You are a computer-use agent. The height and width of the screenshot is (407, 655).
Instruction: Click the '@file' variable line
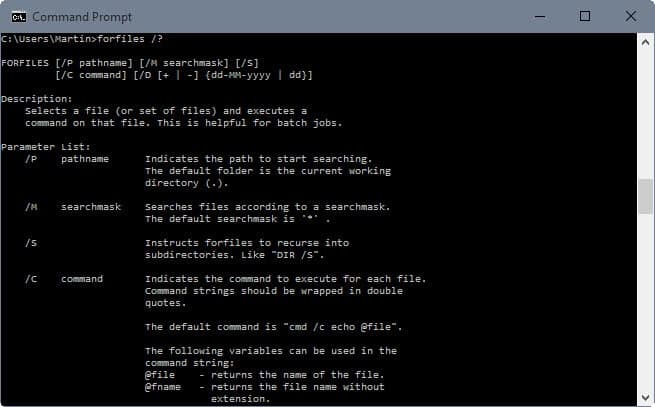[264, 375]
